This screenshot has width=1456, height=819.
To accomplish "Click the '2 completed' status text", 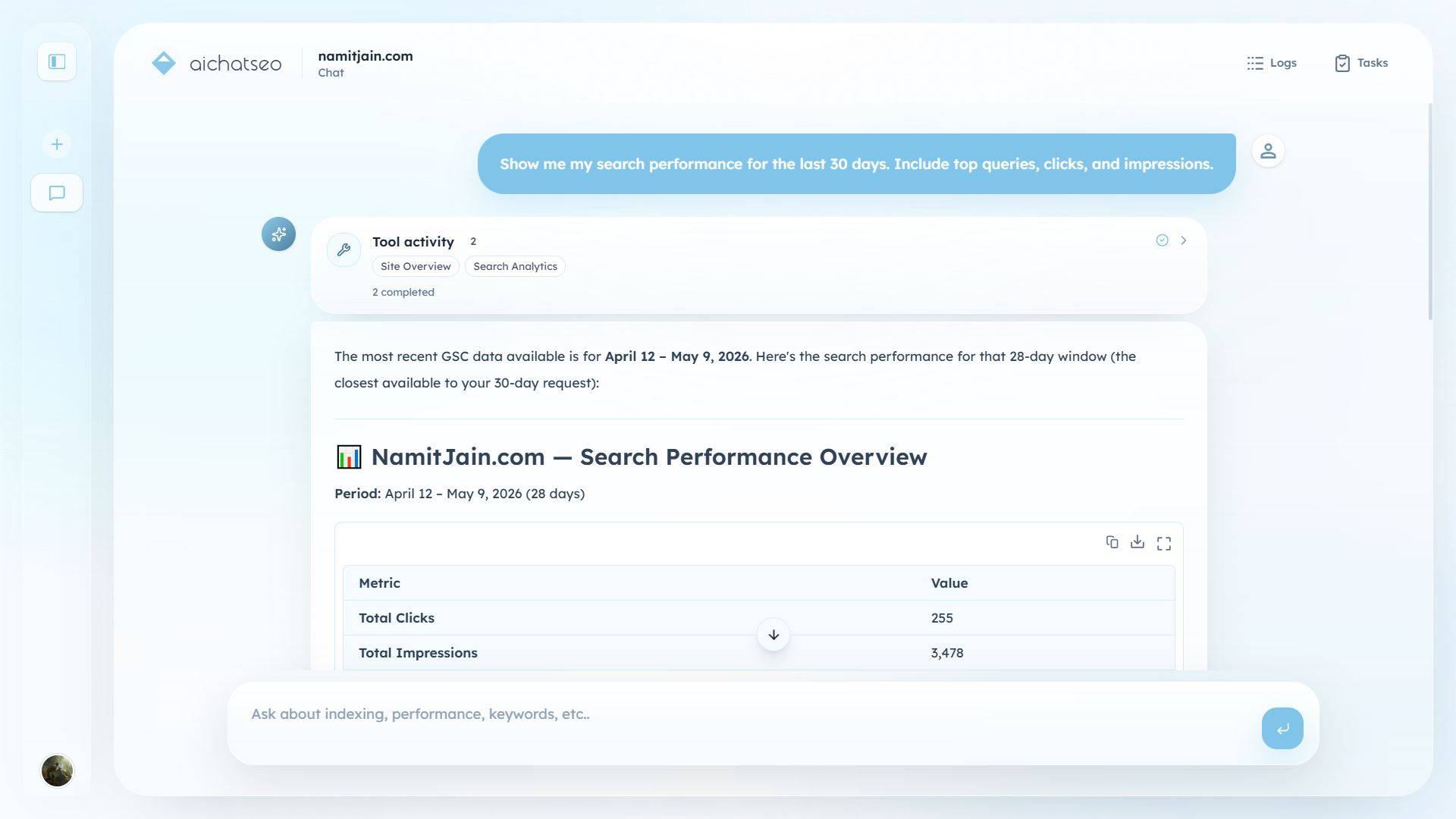I will [403, 292].
